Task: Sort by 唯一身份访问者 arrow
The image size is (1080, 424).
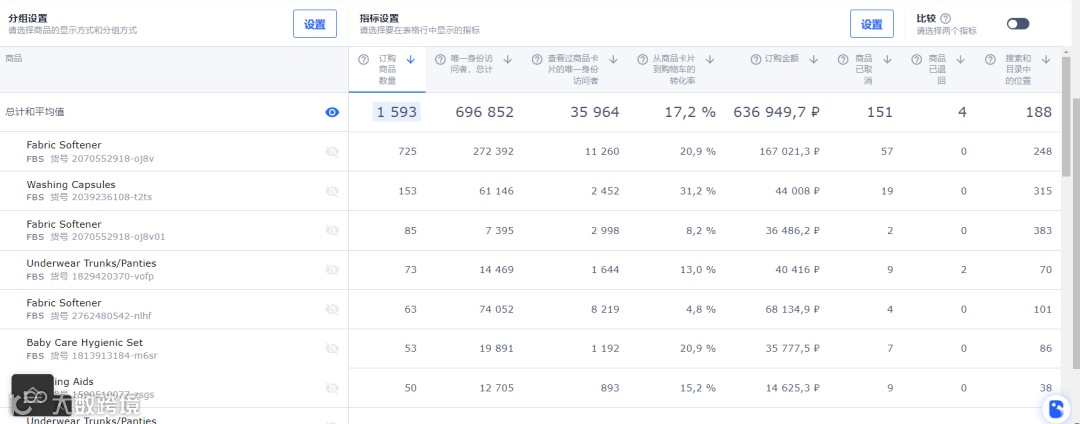Action: pyautogui.click(x=508, y=60)
